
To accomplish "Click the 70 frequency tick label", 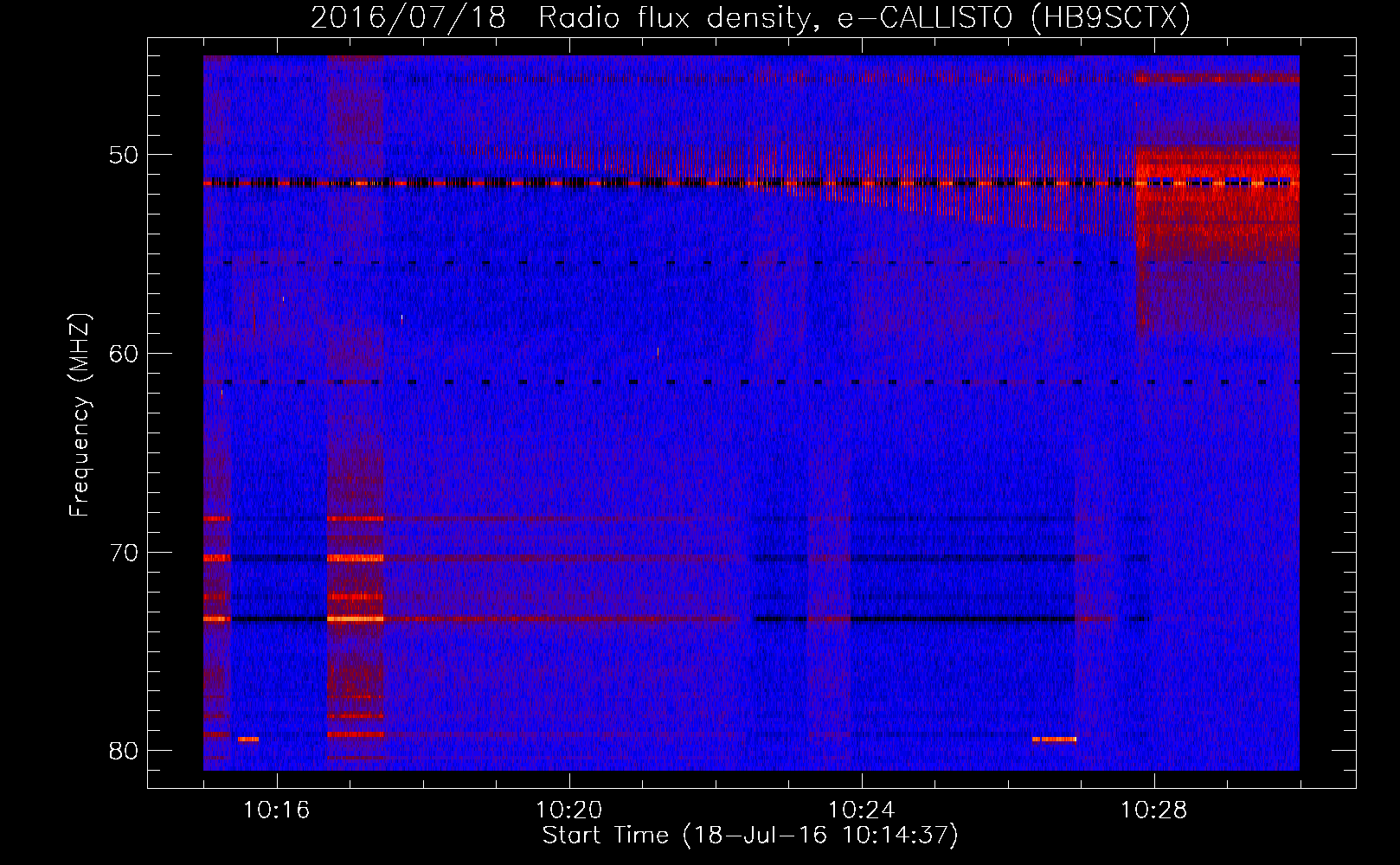I will coord(124,553).
